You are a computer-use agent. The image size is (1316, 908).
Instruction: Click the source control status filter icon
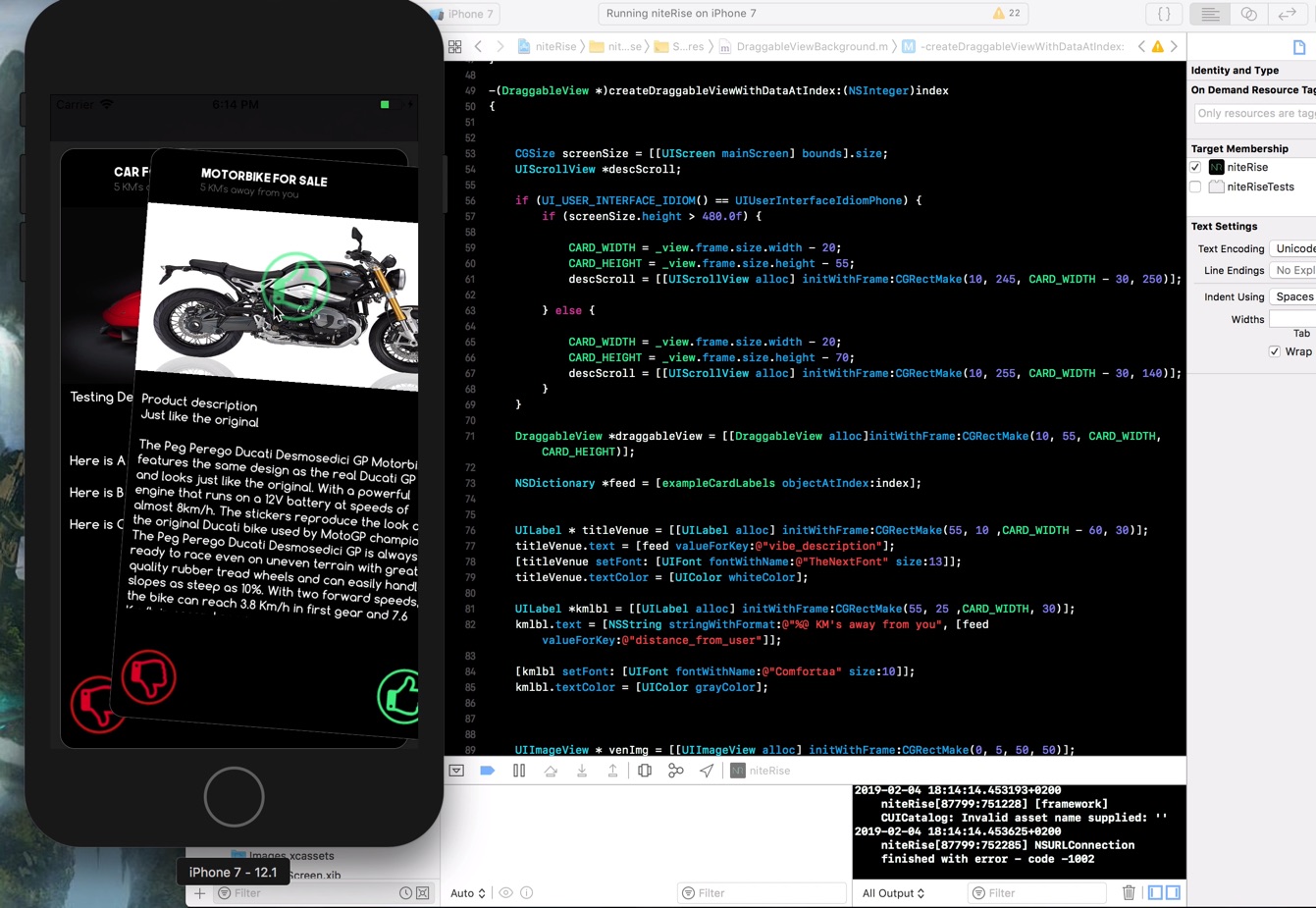point(422,893)
